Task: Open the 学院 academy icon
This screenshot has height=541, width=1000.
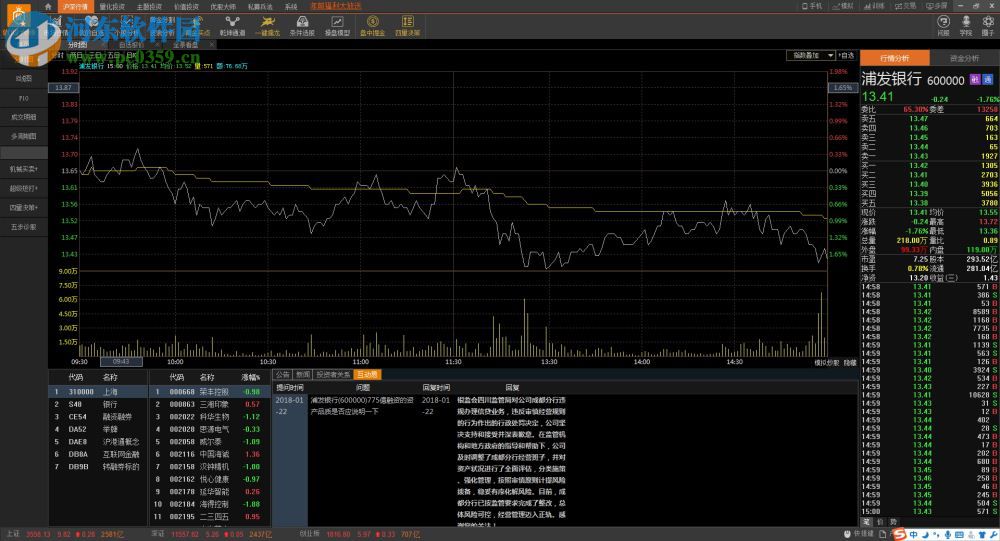Action: click(x=966, y=26)
